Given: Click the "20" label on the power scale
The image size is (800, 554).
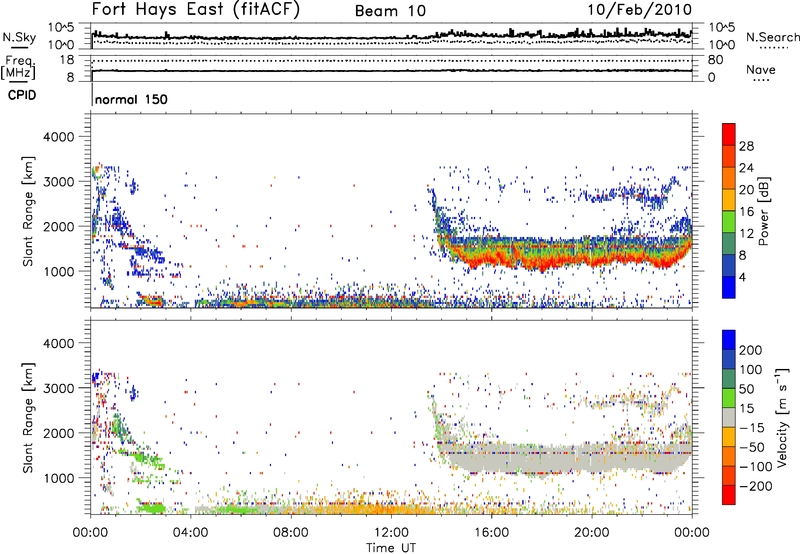Looking at the screenshot, I should pyautogui.click(x=746, y=190).
